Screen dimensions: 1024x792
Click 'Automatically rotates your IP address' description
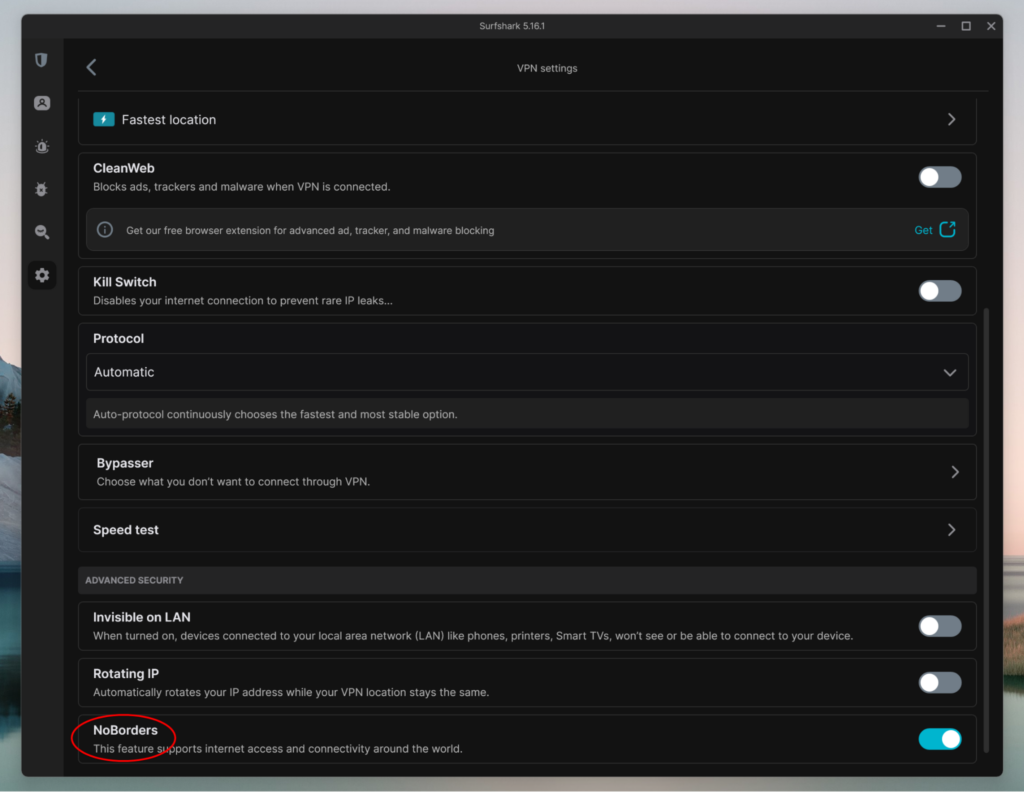click(291, 692)
